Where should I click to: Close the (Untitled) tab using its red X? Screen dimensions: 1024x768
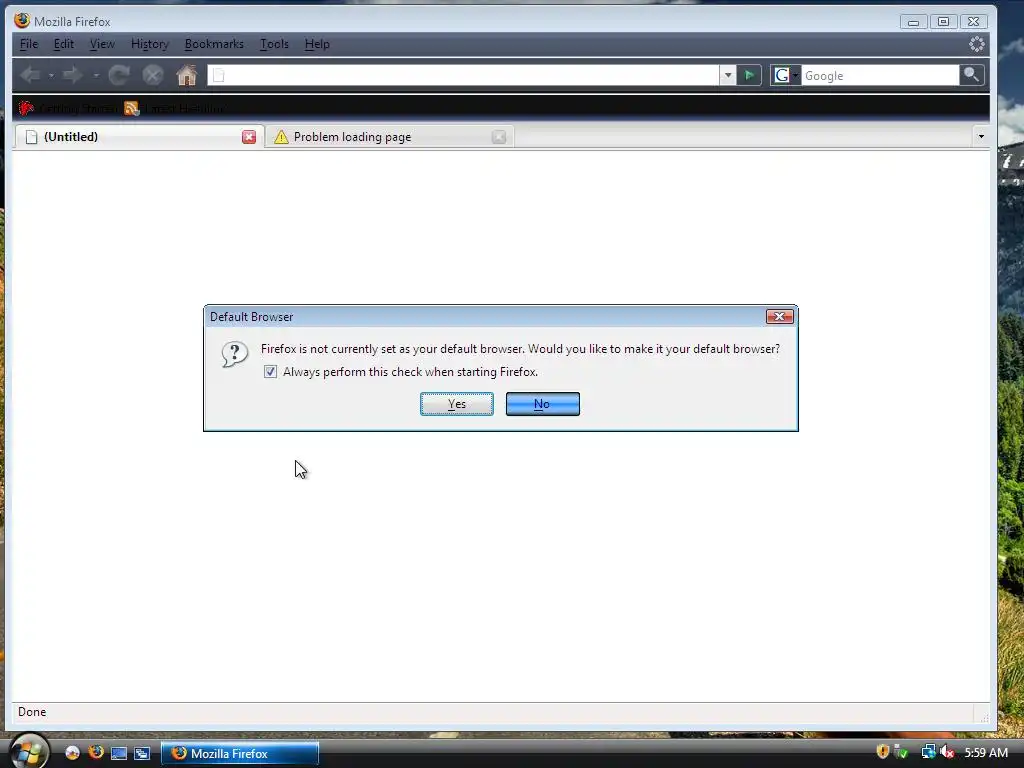(249, 136)
